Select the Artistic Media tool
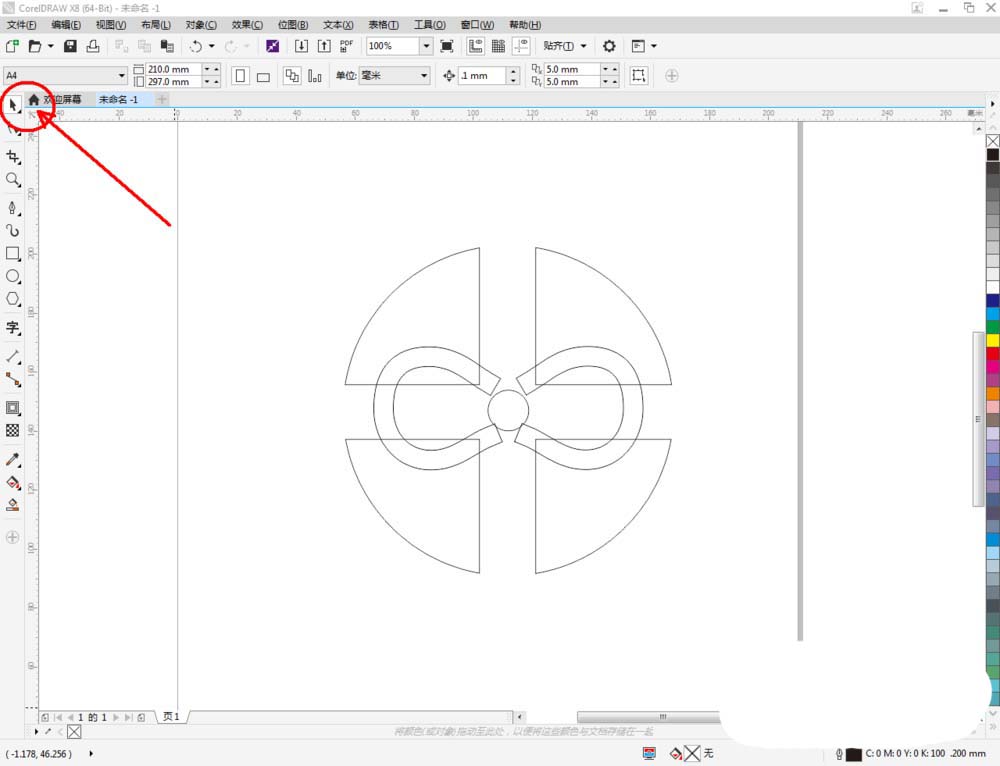 13,230
